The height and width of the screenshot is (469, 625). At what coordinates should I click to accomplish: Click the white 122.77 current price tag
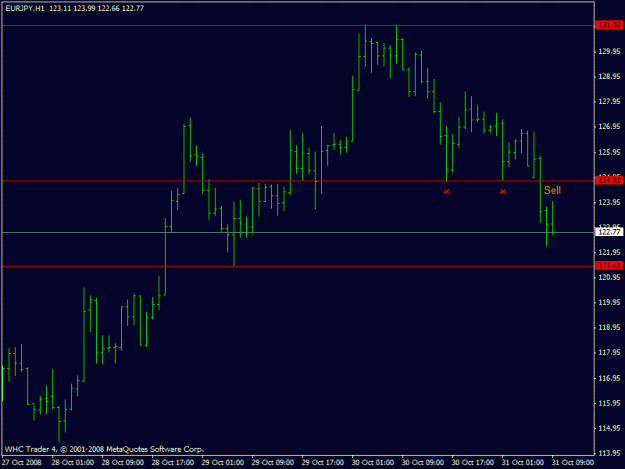pyautogui.click(x=609, y=232)
